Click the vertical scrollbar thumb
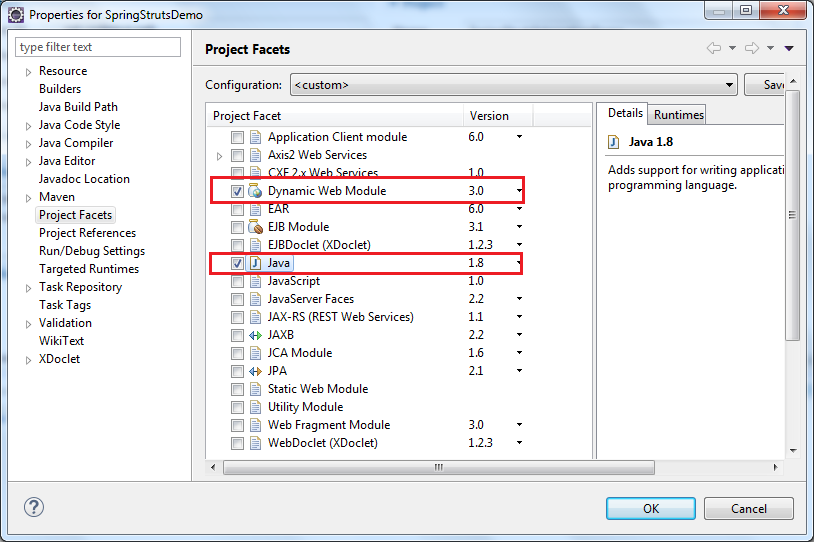The width and height of the screenshot is (814, 542). click(792, 215)
